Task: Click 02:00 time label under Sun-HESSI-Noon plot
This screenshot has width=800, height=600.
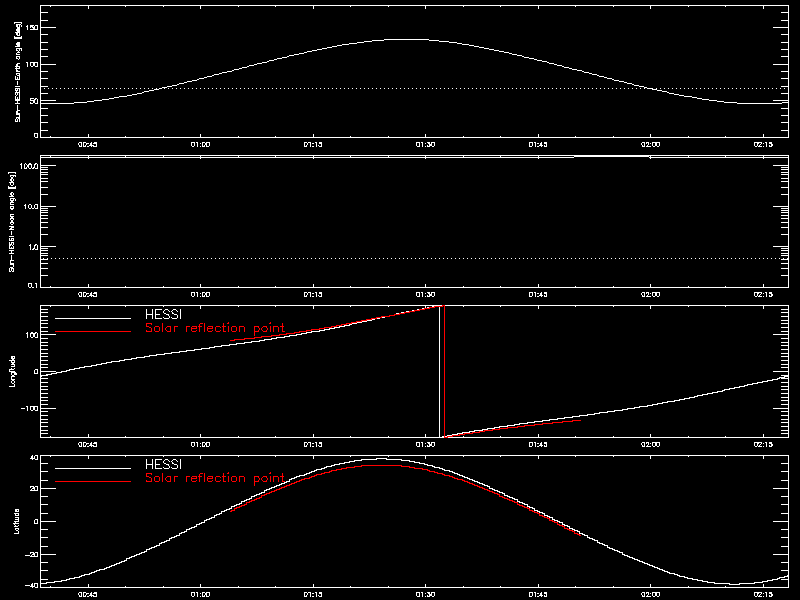Action: point(651,294)
